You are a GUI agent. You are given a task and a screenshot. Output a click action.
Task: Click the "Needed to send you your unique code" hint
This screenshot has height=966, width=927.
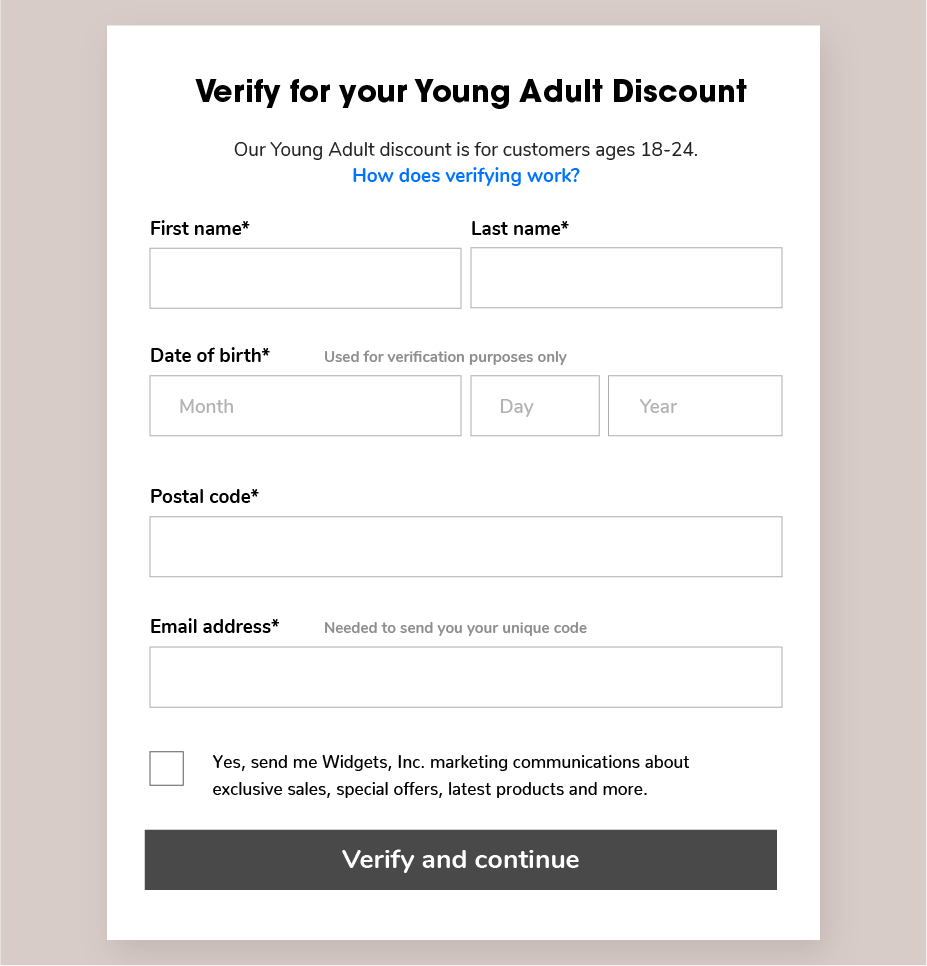455,628
